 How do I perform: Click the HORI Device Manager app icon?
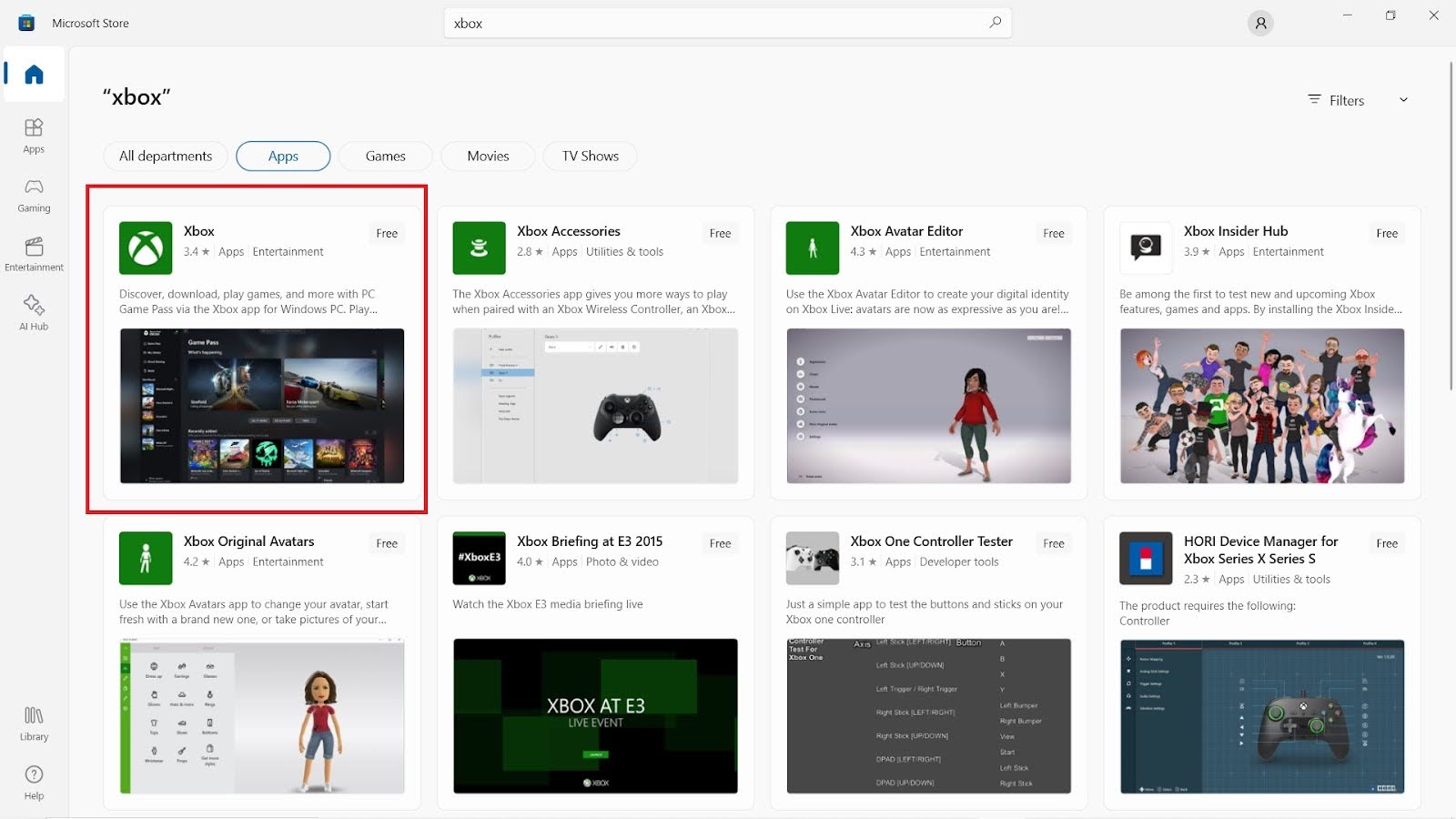tap(1146, 558)
